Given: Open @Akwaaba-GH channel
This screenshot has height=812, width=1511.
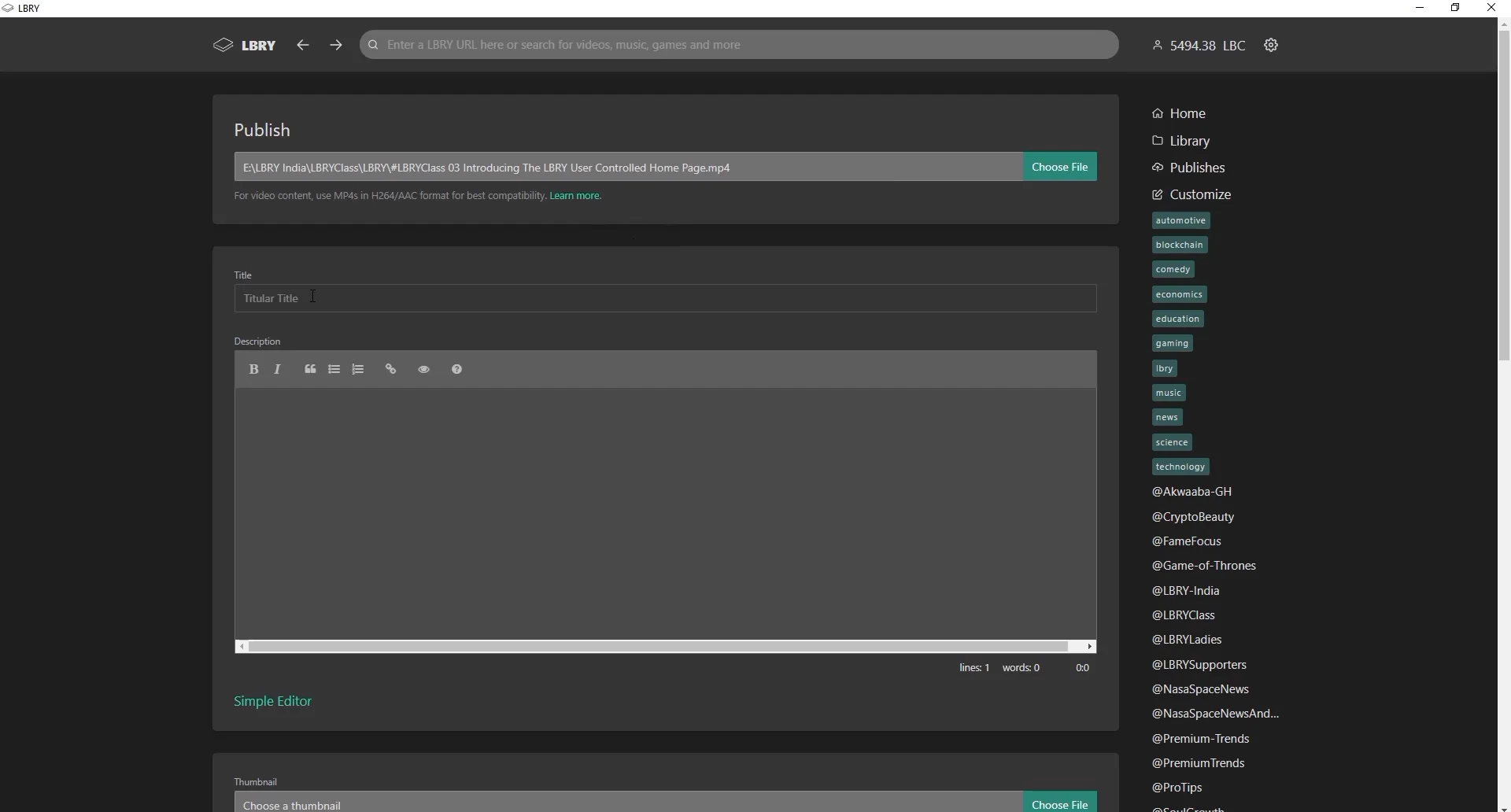Looking at the screenshot, I should 1191,492.
